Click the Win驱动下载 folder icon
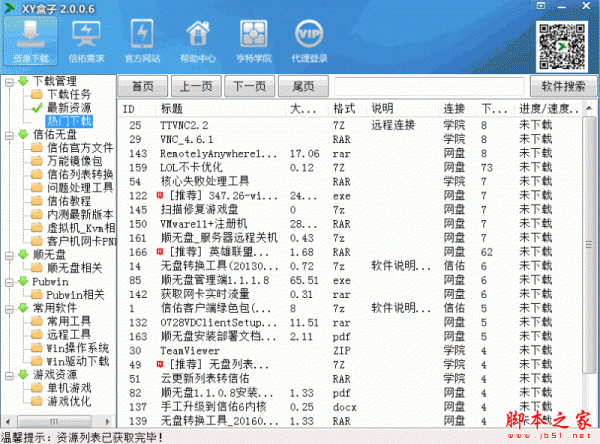Viewport: 600px width, 444px height. coord(37,361)
